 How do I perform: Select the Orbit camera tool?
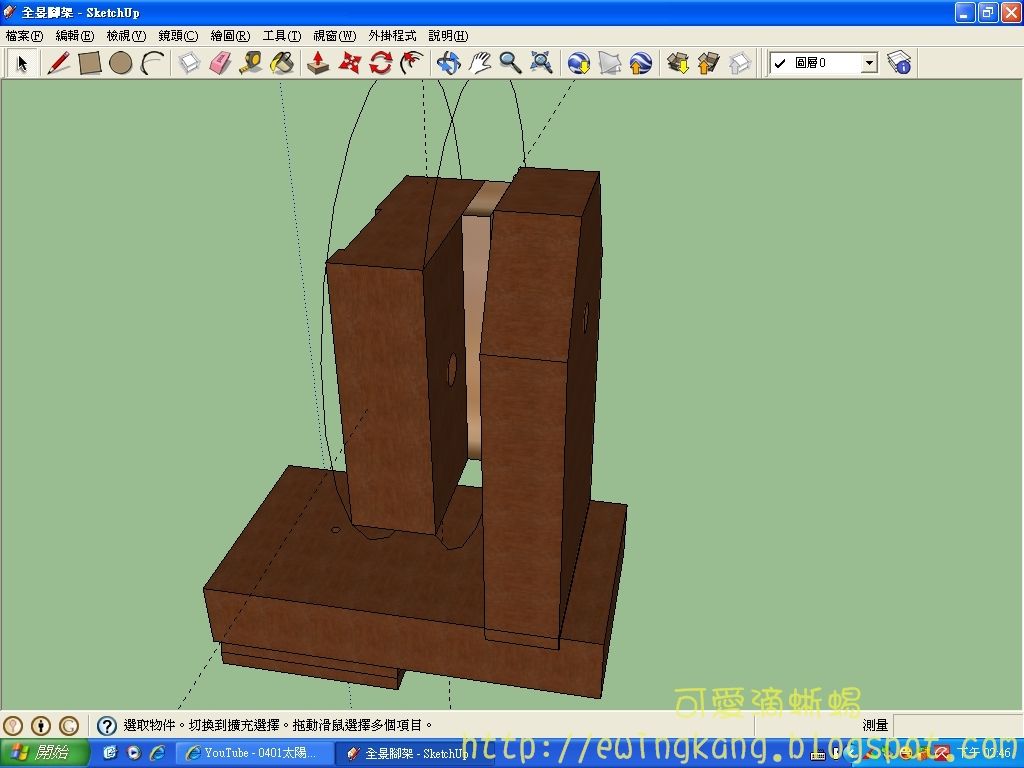coord(449,63)
